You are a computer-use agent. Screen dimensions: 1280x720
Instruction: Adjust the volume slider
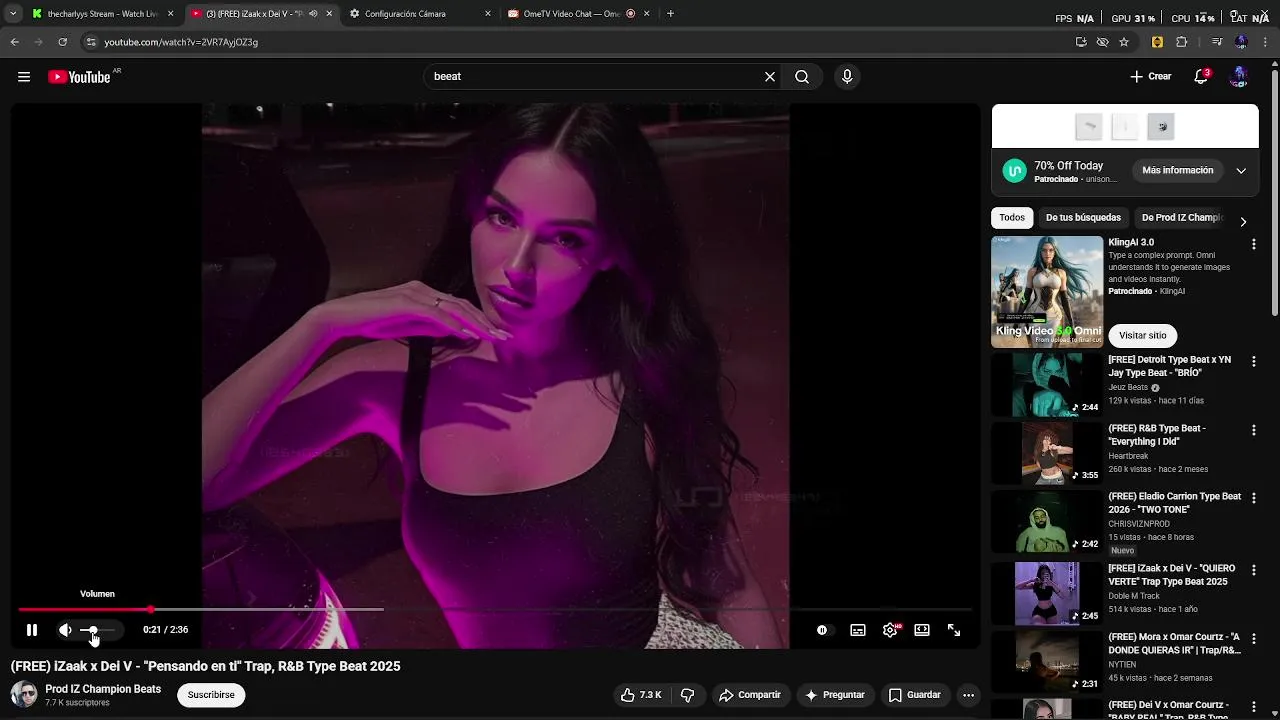pyautogui.click(x=97, y=630)
